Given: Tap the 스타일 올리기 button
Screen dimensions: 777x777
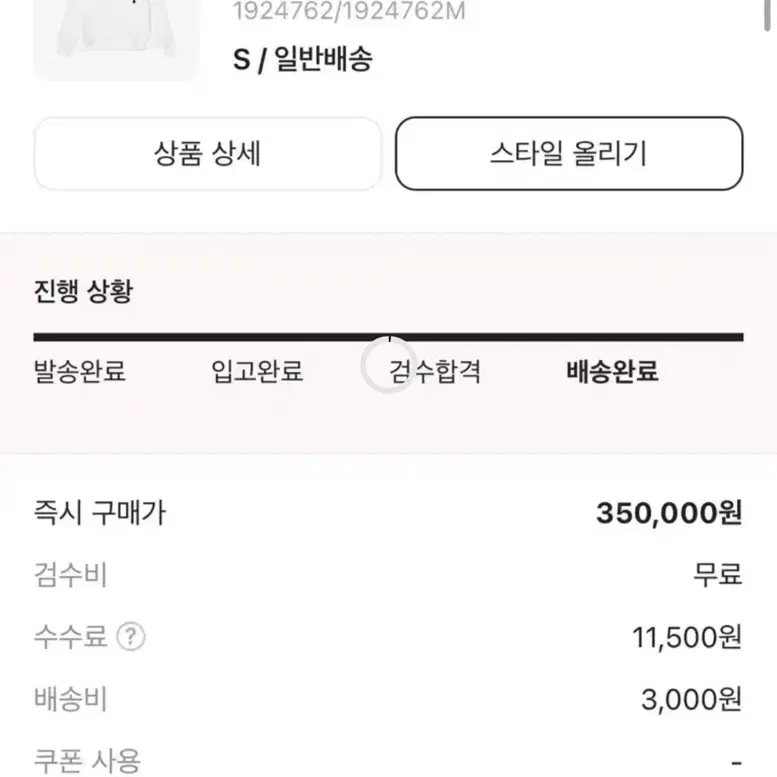Looking at the screenshot, I should [x=569, y=154].
